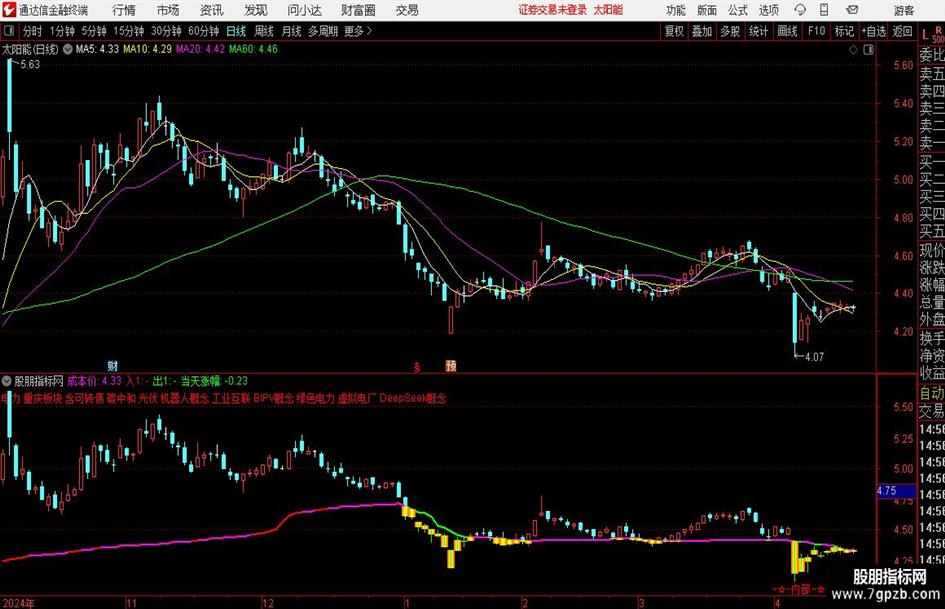Click the 预 marker on the chart
Image resolution: width=945 pixels, height=609 pixels.
[451, 365]
